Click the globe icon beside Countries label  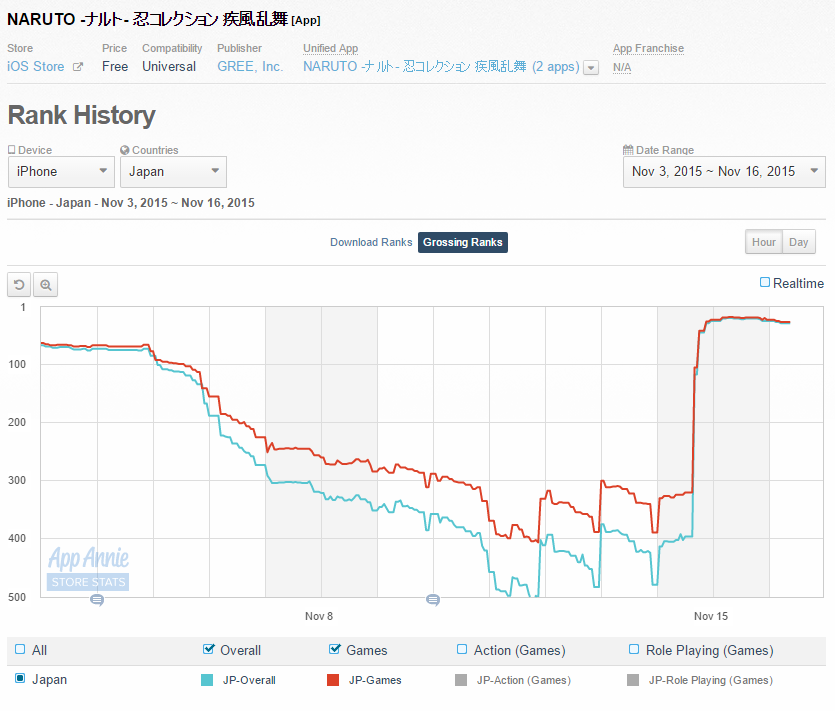tap(125, 150)
